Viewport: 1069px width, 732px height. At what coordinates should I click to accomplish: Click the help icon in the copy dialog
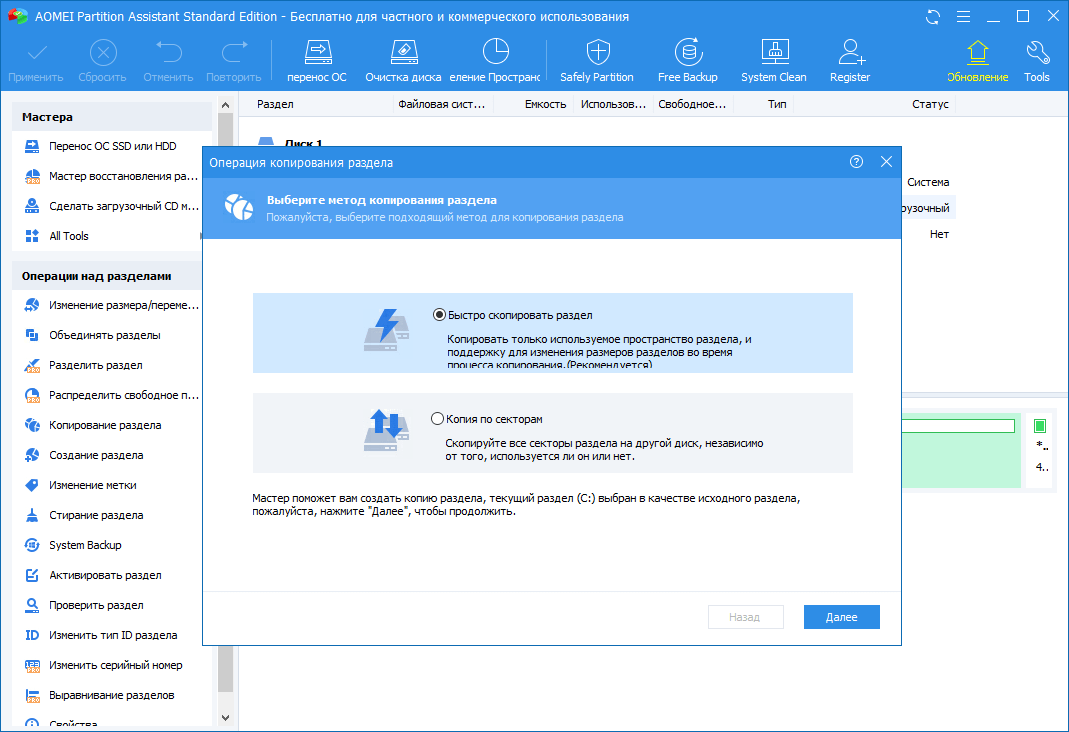point(856,162)
